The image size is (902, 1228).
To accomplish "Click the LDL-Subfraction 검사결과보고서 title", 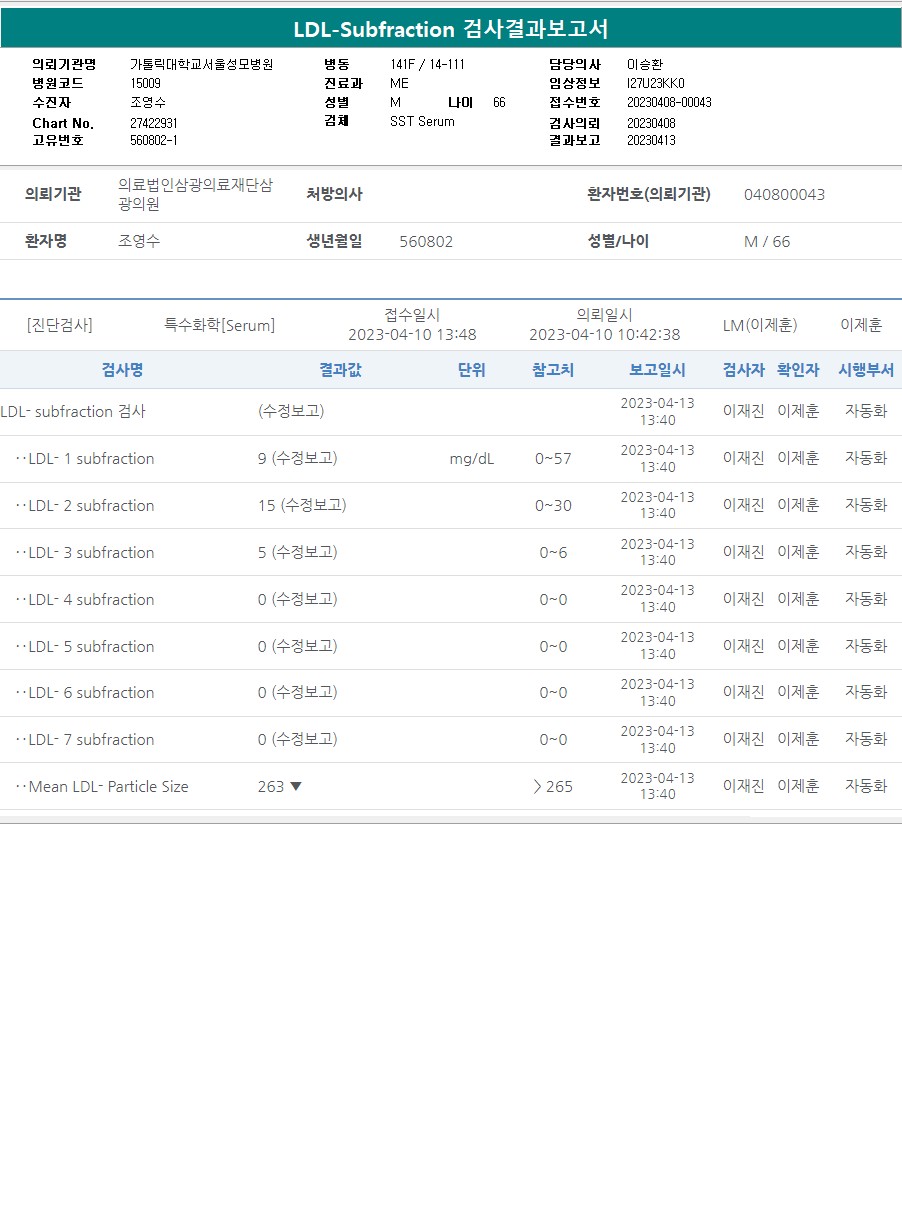I will pyautogui.click(x=450, y=29).
